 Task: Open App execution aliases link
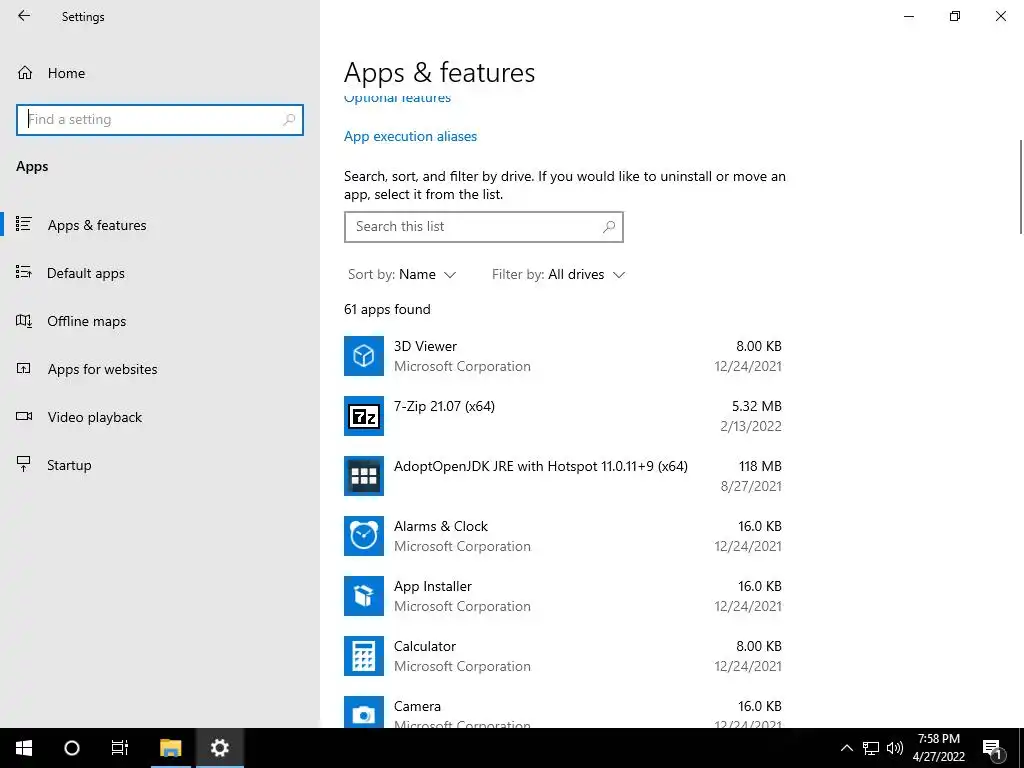[x=410, y=136]
